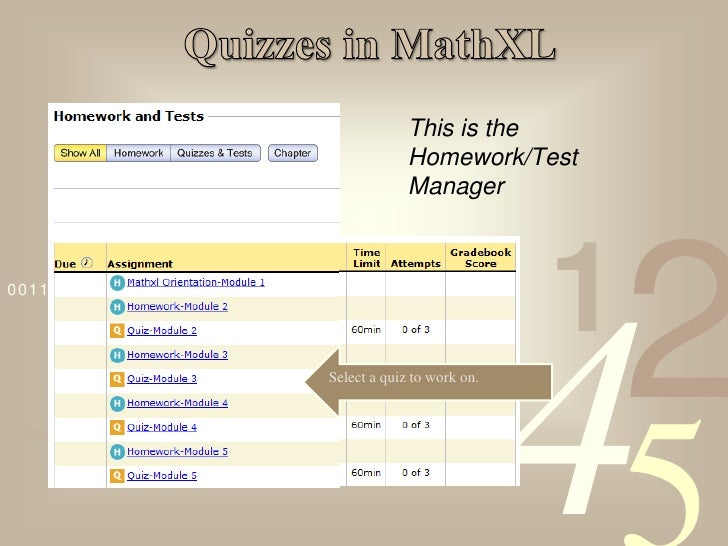Screen dimensions: 728x546
Task: Click the H icon beside Homework-Module 3
Action: 117,355
